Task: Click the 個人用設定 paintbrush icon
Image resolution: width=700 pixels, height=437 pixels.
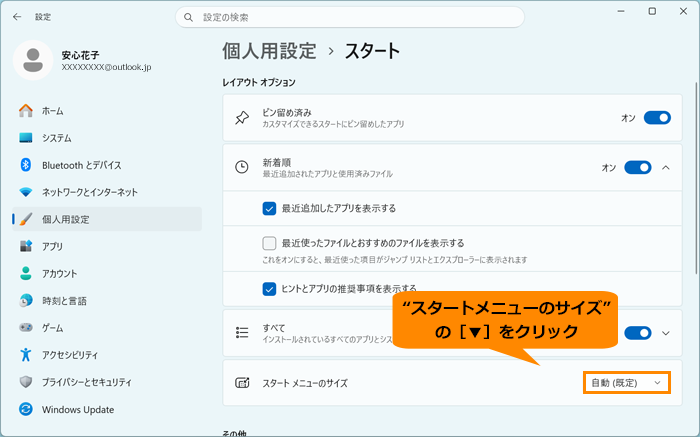Action: [x=26, y=219]
